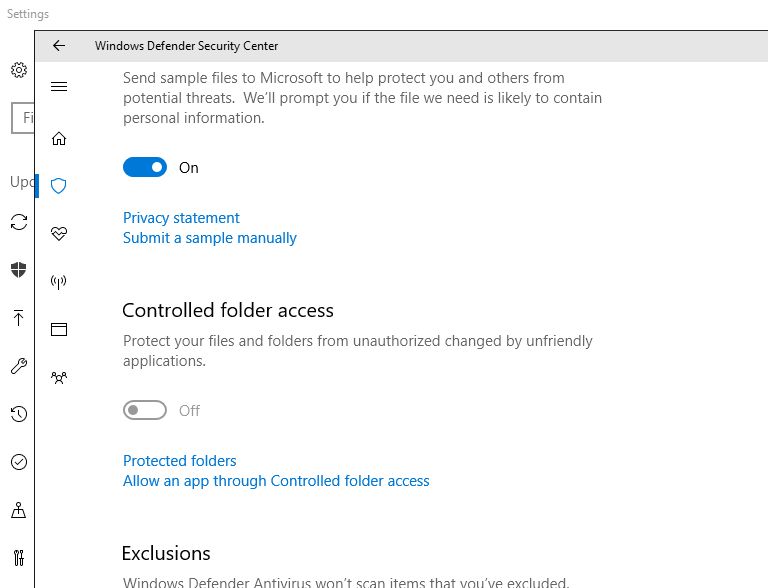Turn off automatic sample submission toggle
This screenshot has width=768, height=588.
(145, 168)
